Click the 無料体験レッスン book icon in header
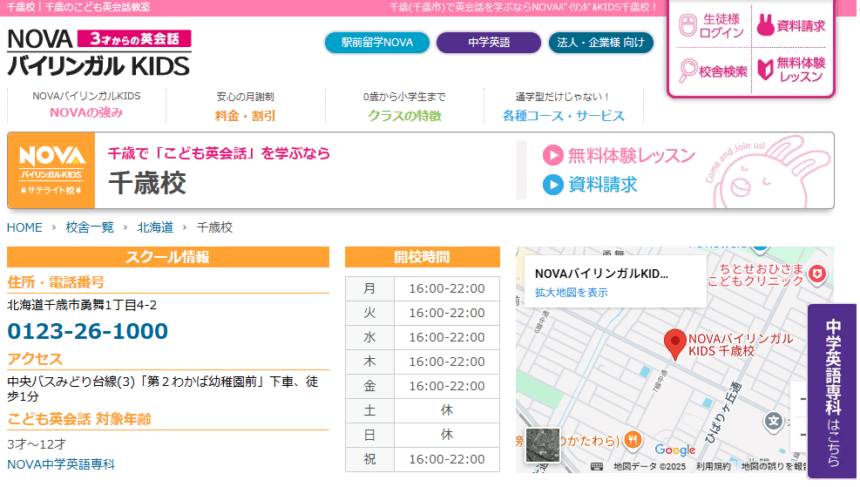The width and height of the screenshot is (860, 487). point(765,70)
